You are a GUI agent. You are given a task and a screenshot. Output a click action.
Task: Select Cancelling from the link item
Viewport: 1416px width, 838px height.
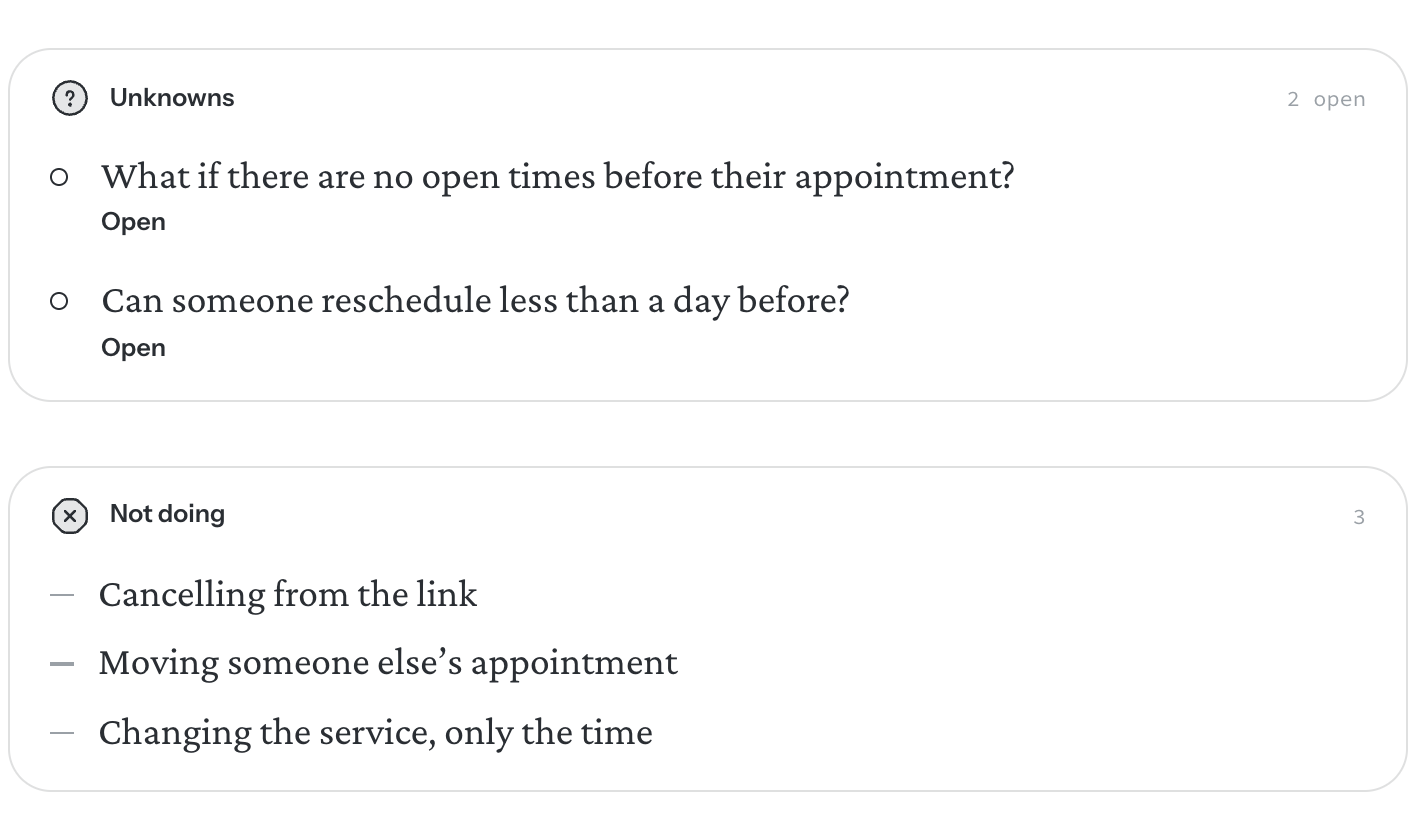pos(288,594)
